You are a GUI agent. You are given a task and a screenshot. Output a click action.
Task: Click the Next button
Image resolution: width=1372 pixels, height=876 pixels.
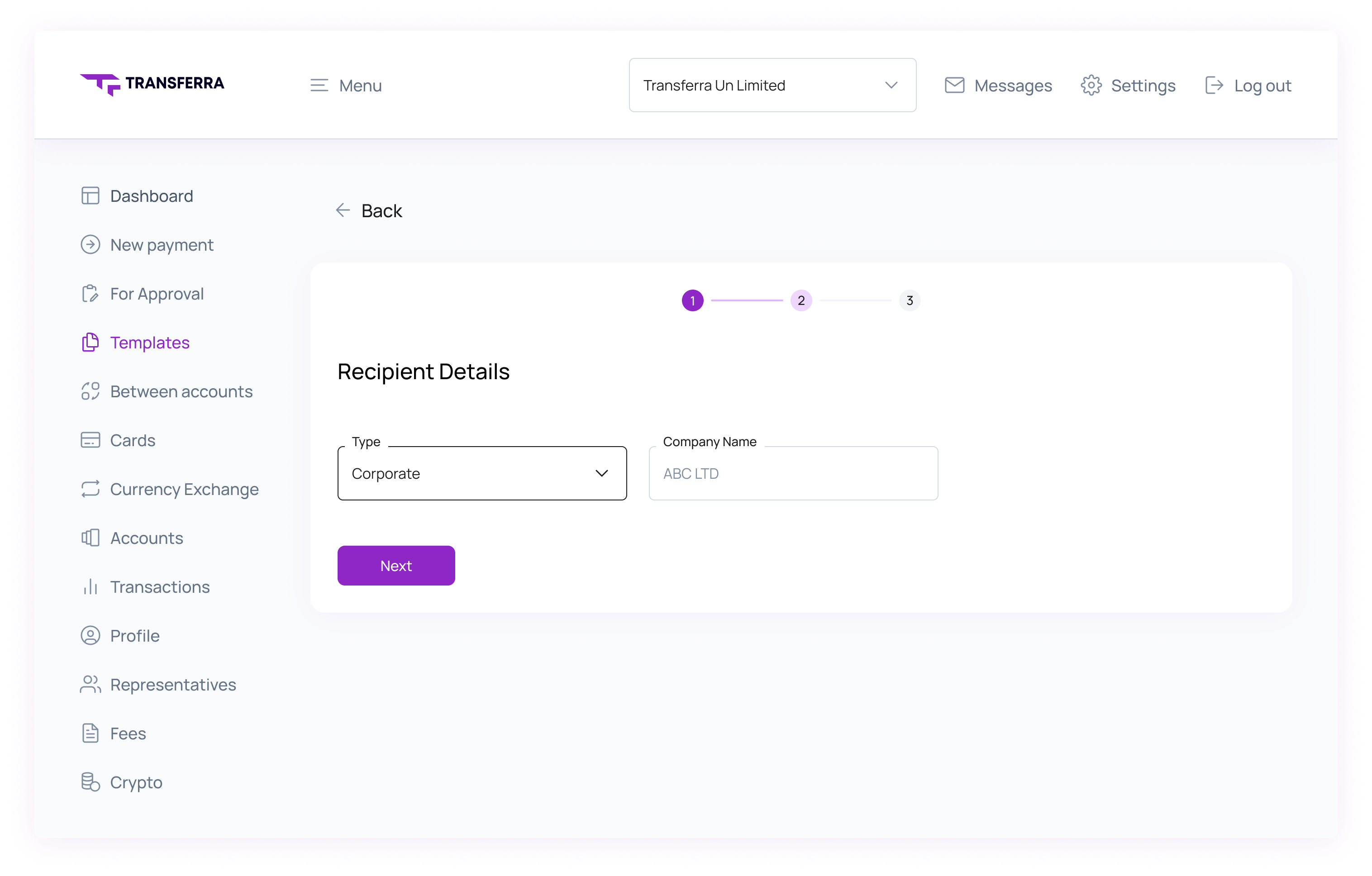[396, 566]
